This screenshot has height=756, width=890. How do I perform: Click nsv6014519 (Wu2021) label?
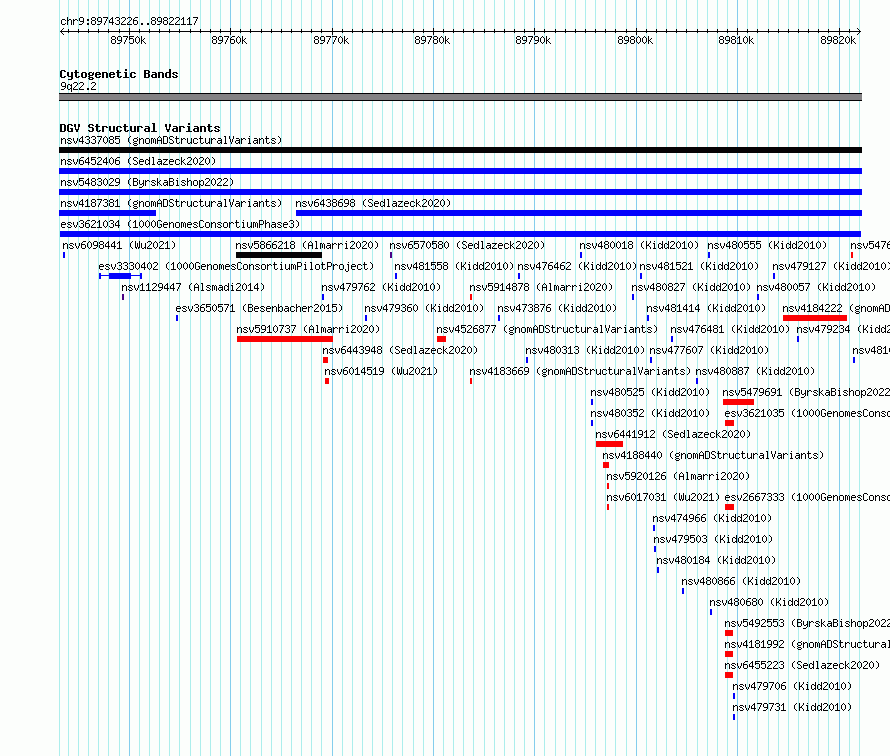[x=381, y=371]
